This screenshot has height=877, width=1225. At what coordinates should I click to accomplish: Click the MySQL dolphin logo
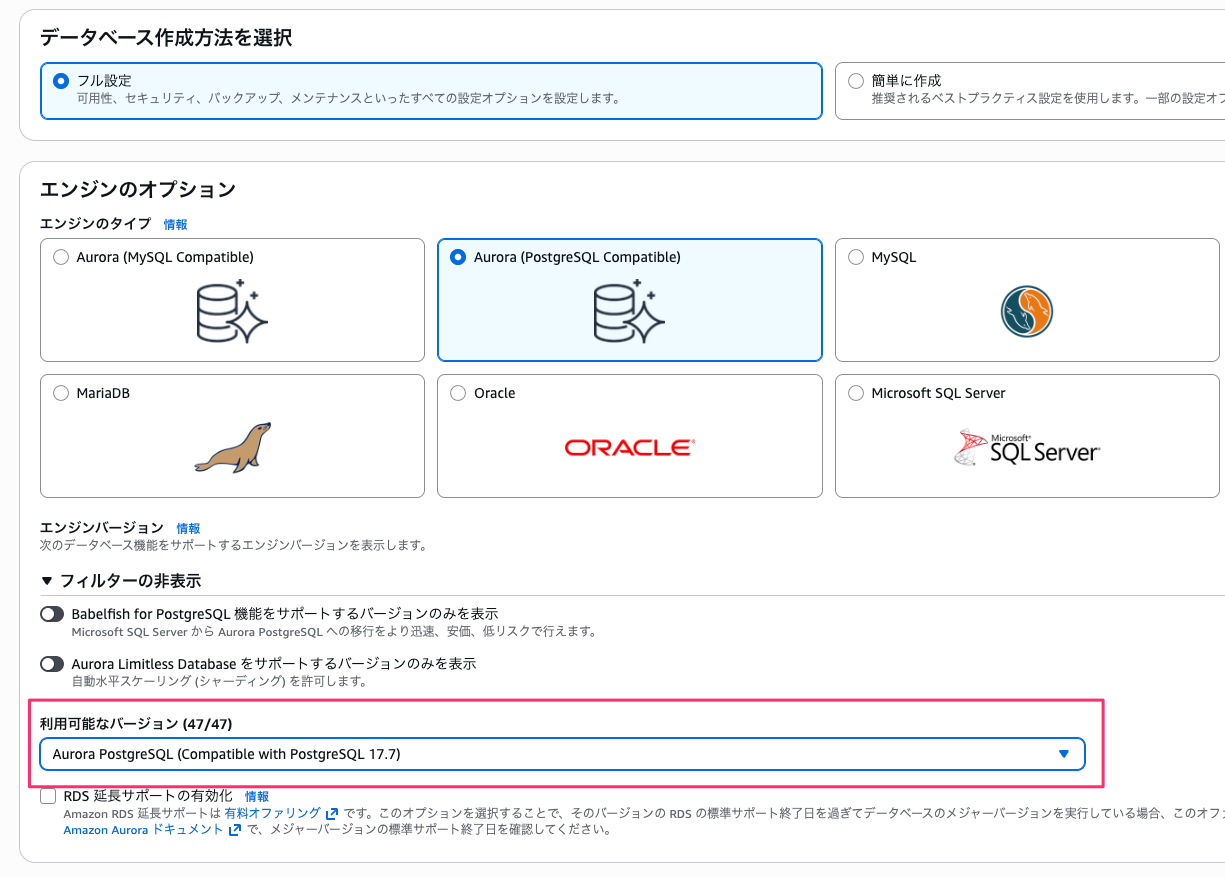[x=1027, y=311]
